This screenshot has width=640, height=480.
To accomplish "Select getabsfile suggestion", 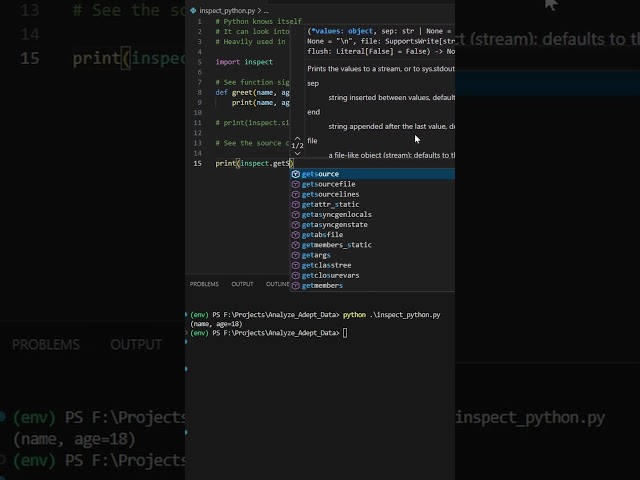I will click(373, 235).
